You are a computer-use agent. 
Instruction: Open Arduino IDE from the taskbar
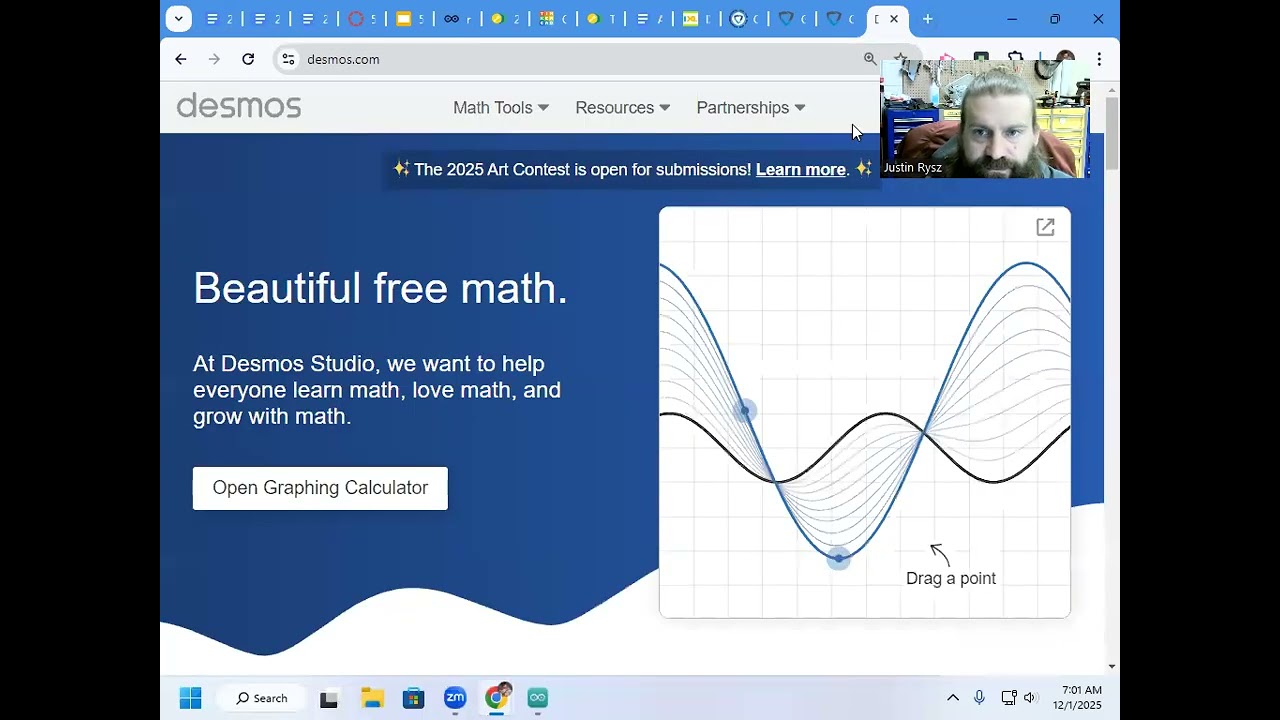538,698
